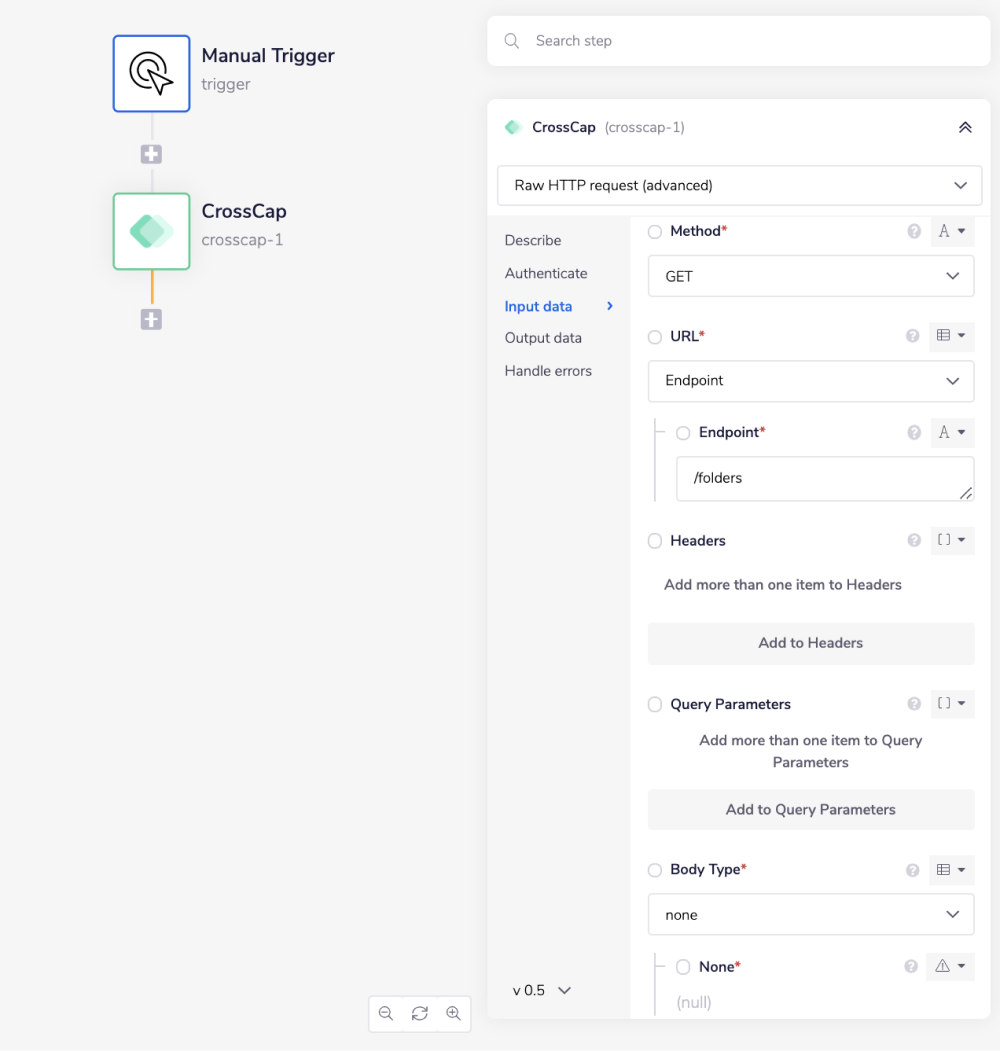Expand the Body Type none dropdown
Viewport: 1000px width, 1051px height.
click(810, 915)
